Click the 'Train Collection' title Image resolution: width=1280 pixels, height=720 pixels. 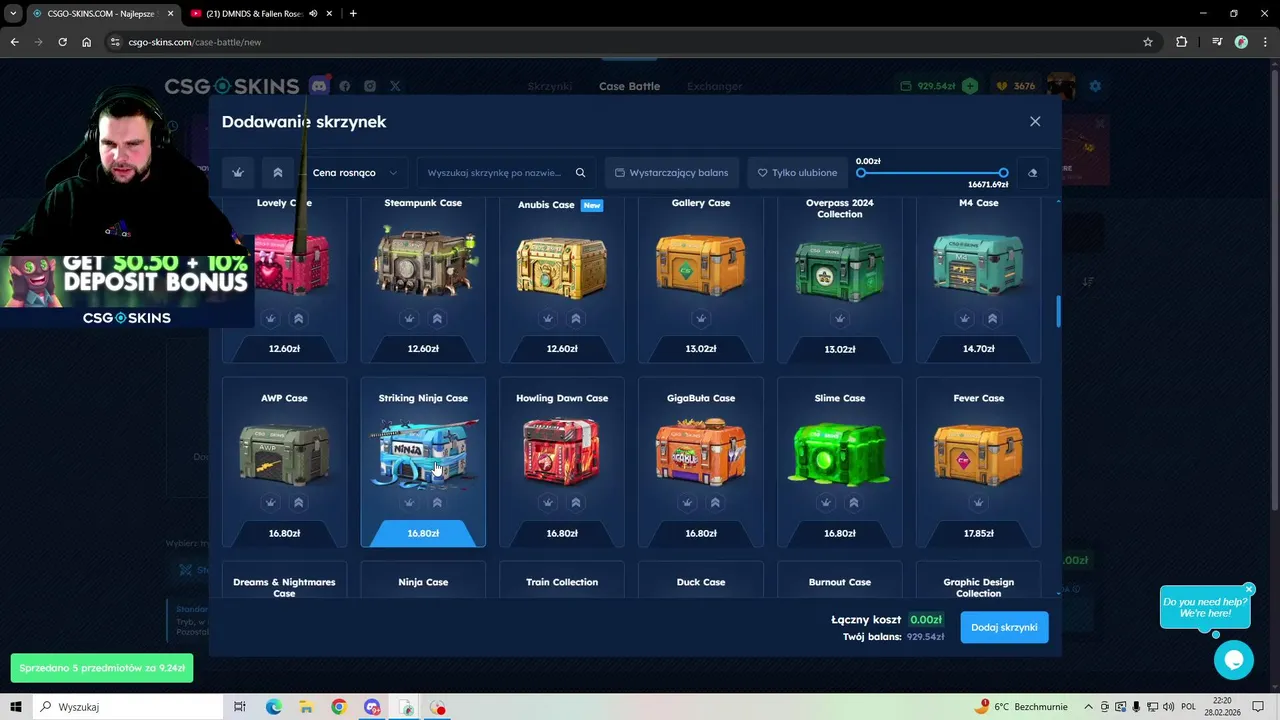point(562,582)
